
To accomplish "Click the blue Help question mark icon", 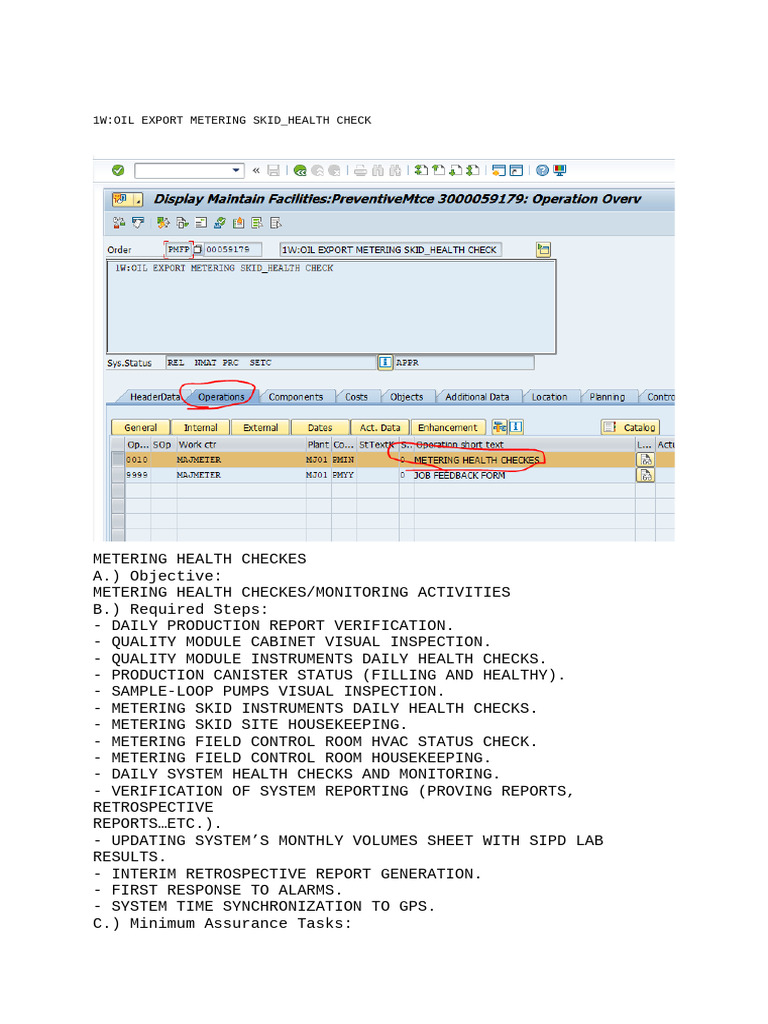I will pos(542,171).
